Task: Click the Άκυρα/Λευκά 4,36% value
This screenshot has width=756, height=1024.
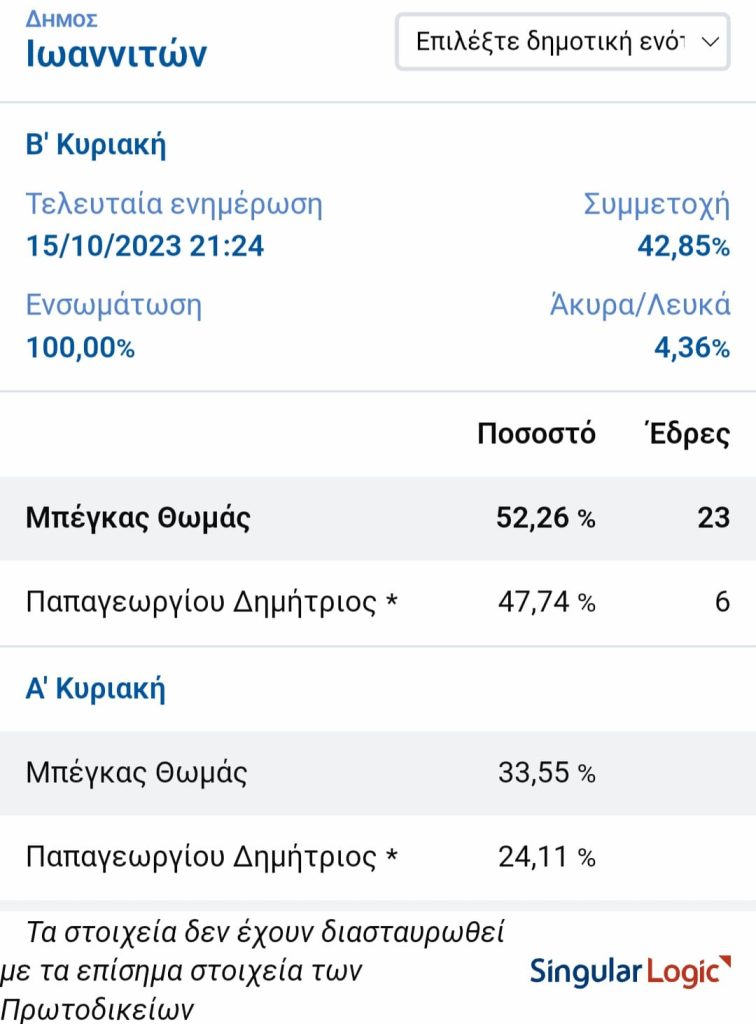Action: [x=692, y=347]
